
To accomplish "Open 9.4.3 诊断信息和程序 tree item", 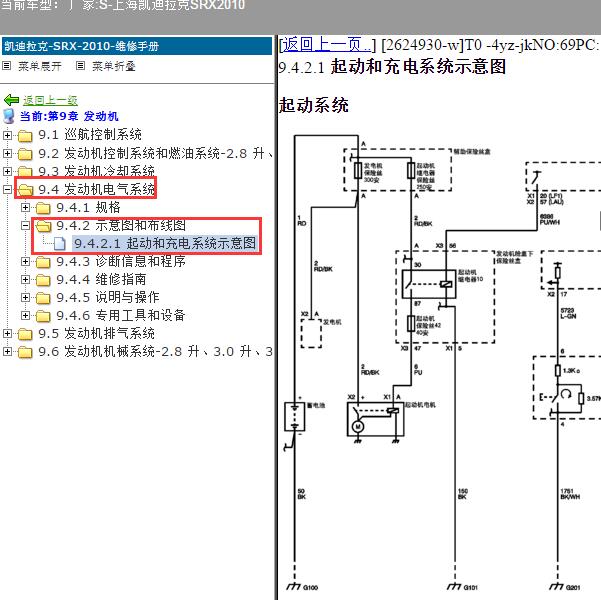I will [x=121, y=261].
